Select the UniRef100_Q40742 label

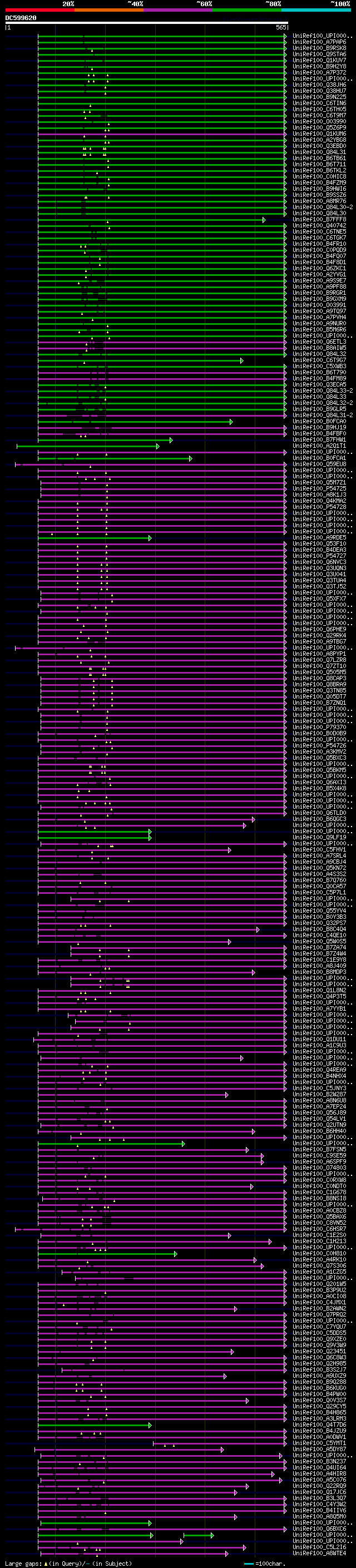pos(319,225)
